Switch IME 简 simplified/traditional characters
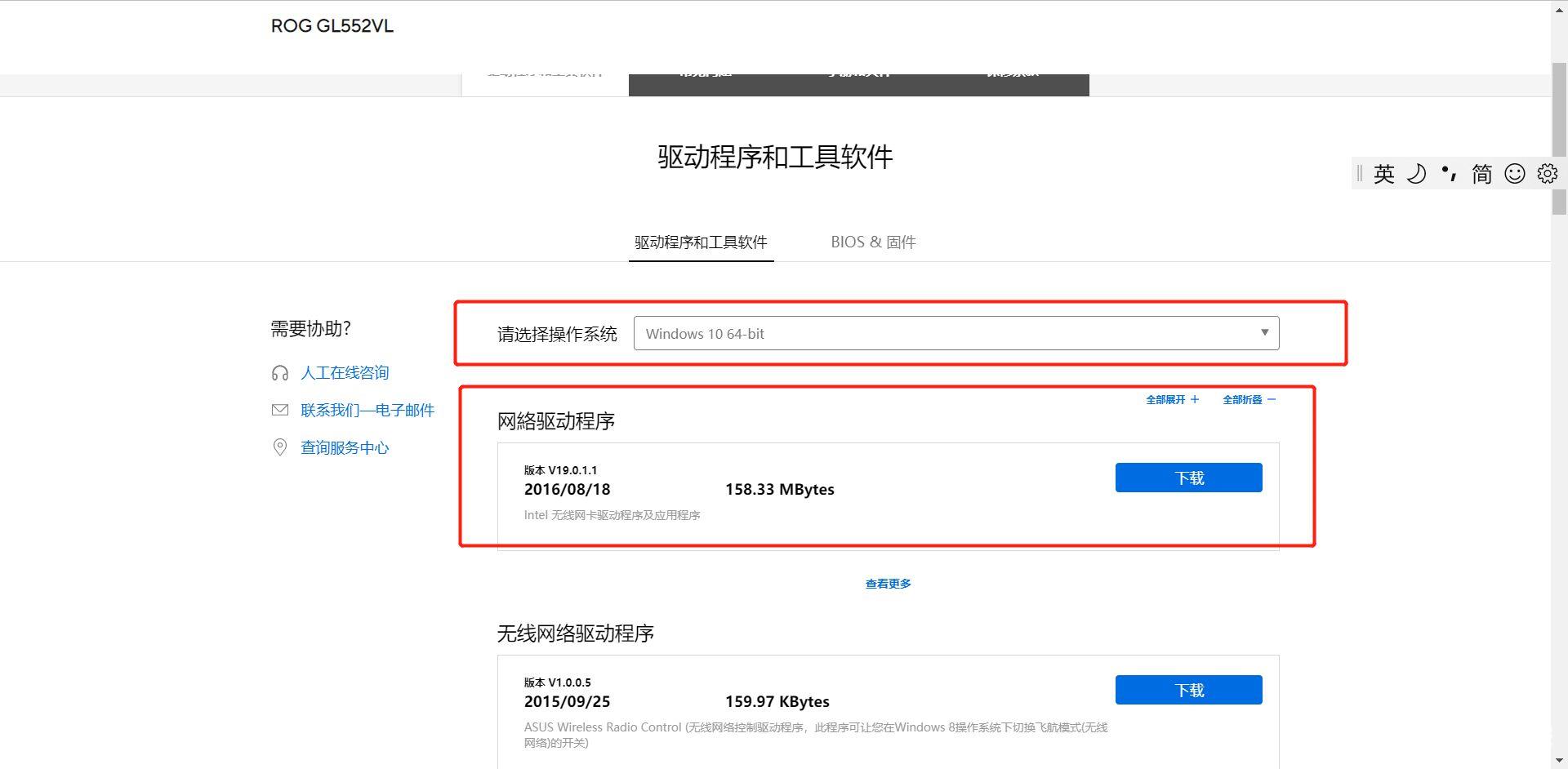Viewport: 1568px width, 769px height. pyautogui.click(x=1481, y=173)
